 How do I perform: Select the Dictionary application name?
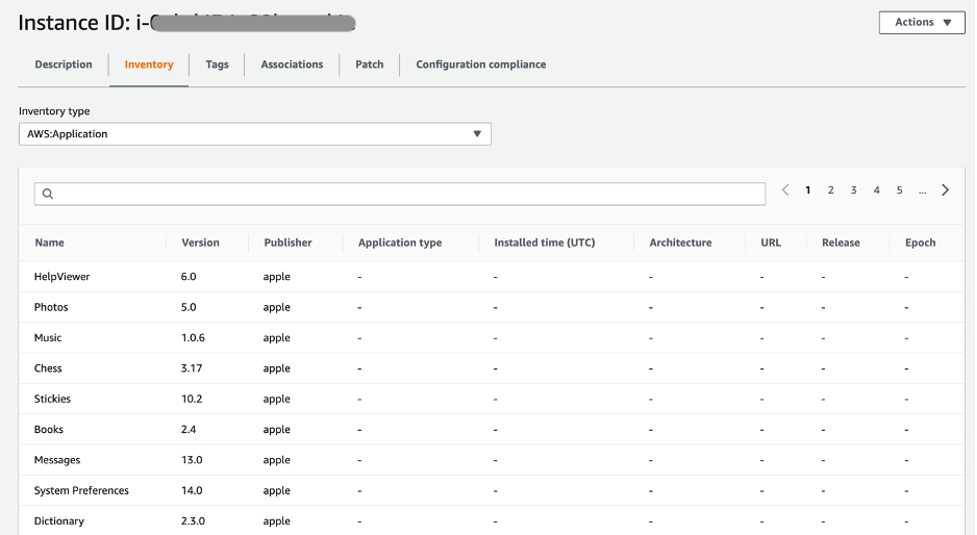click(x=59, y=521)
